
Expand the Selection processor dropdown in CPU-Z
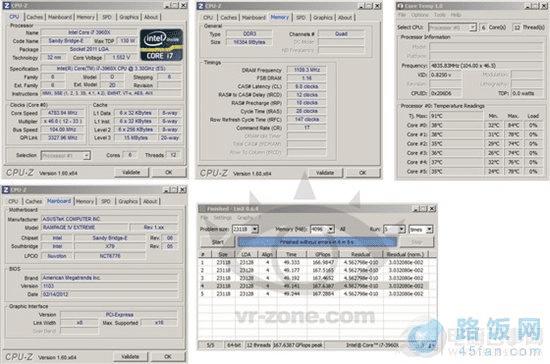[x=86, y=155]
